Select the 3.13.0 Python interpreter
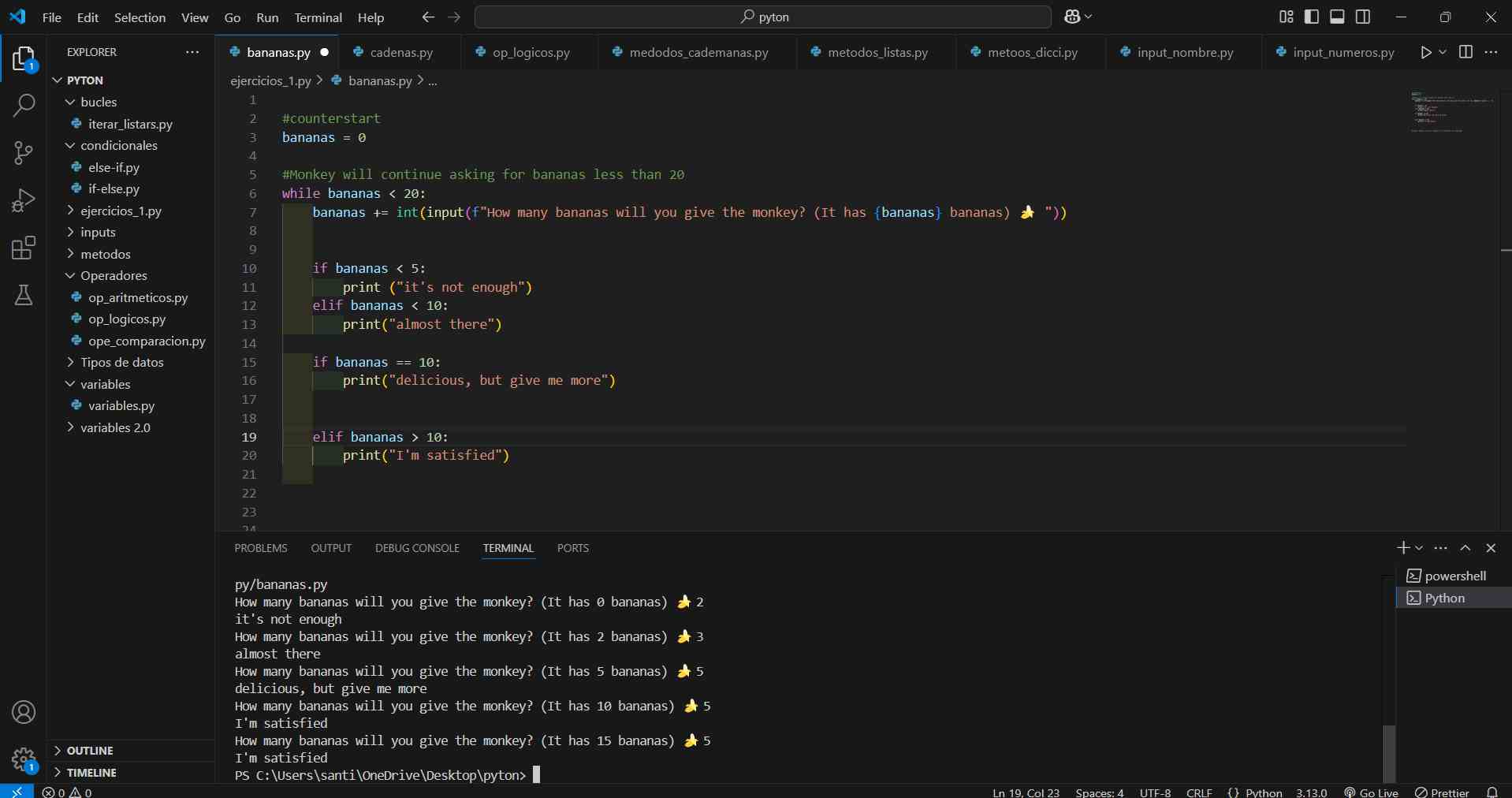The image size is (1512, 798). point(1312,792)
